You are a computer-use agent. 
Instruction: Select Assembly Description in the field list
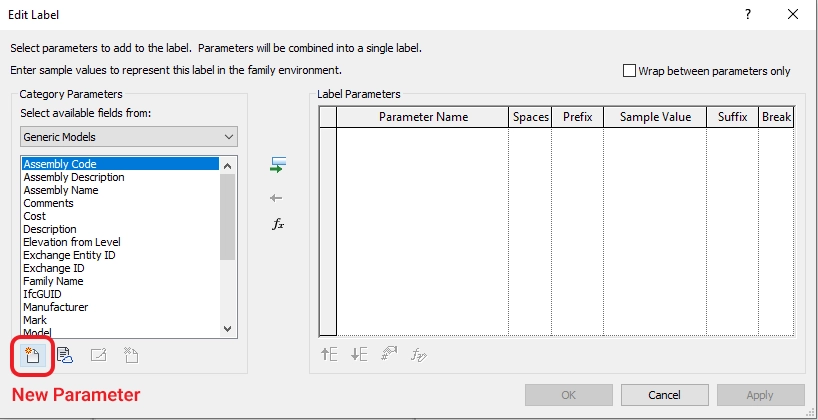74,177
